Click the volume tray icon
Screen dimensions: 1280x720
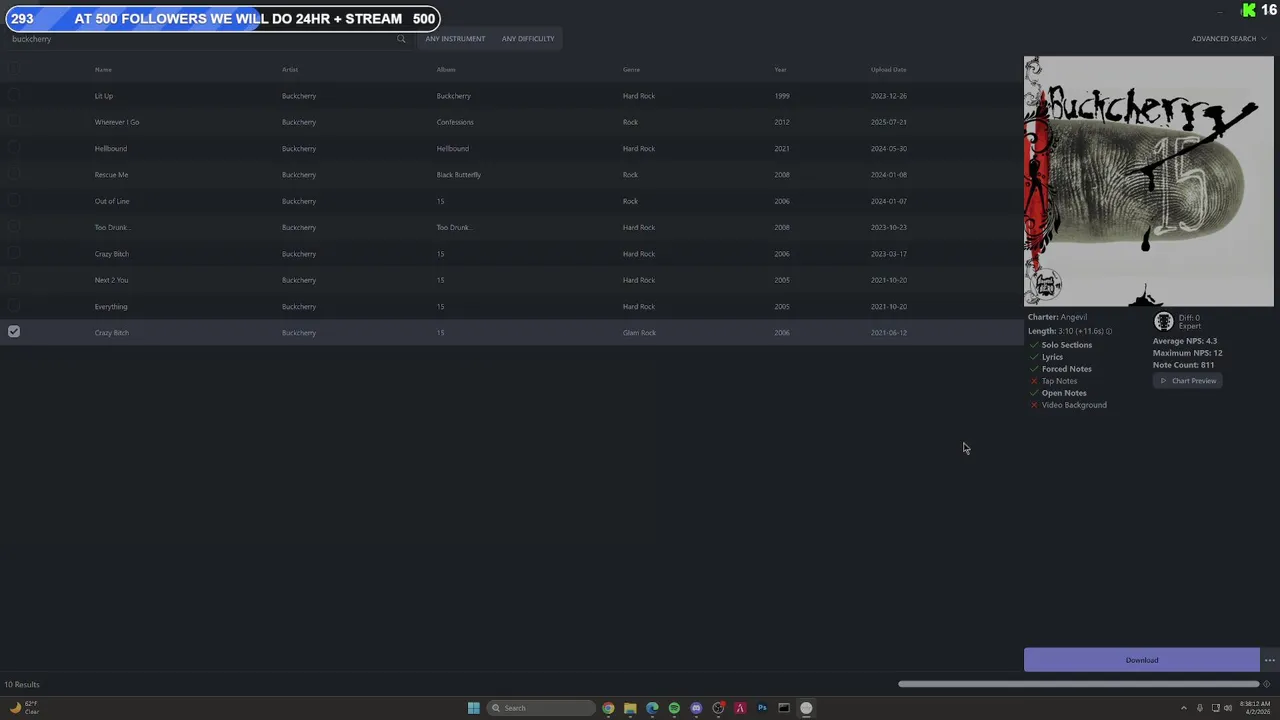(x=1228, y=708)
